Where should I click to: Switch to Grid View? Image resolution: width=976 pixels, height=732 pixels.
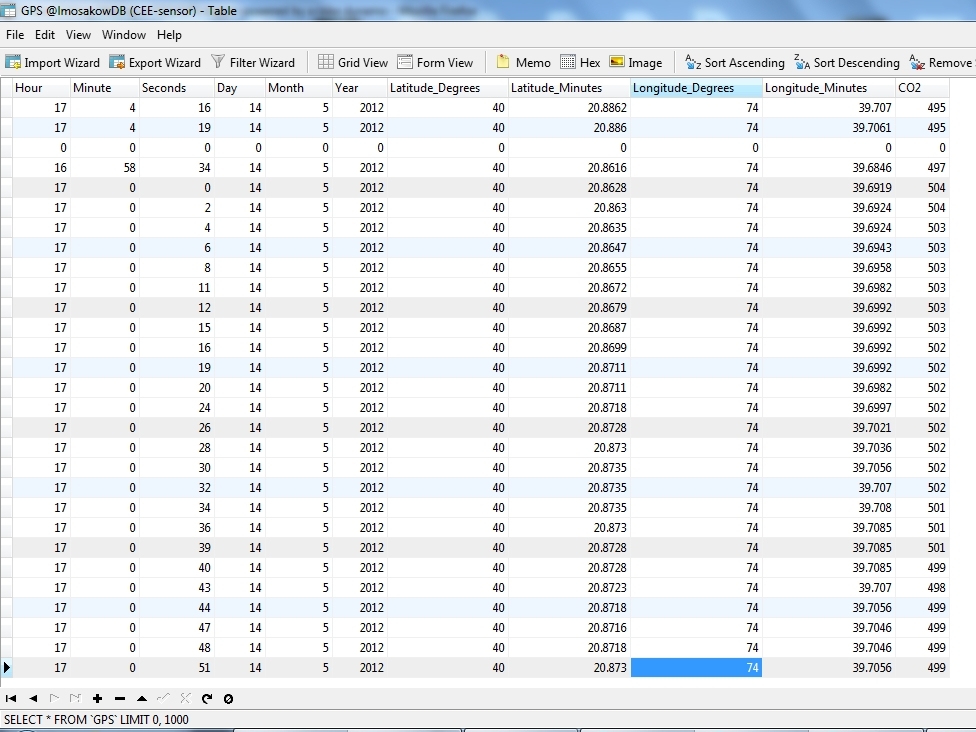tap(353, 62)
